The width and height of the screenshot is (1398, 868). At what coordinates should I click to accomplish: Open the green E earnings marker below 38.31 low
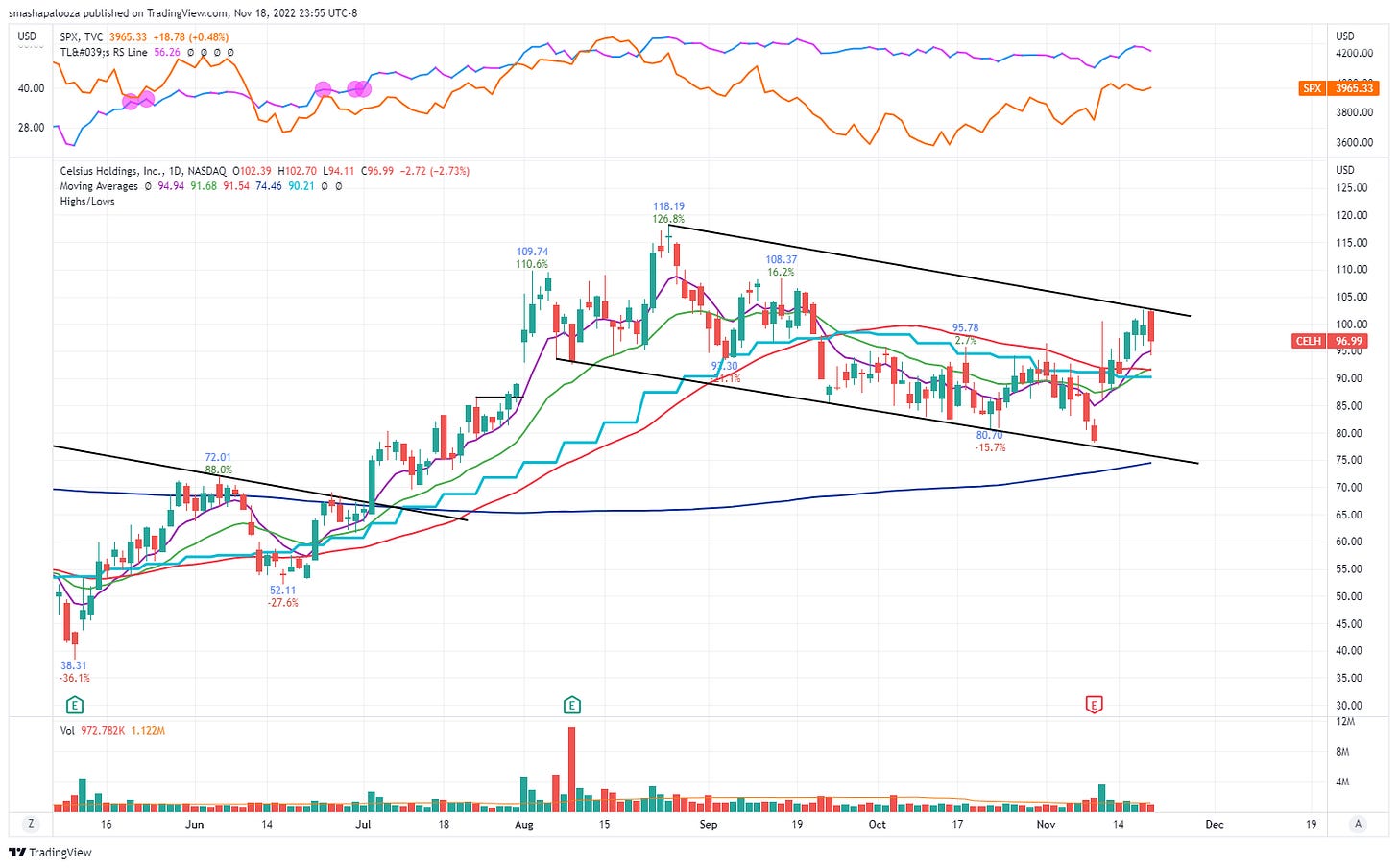[75, 706]
